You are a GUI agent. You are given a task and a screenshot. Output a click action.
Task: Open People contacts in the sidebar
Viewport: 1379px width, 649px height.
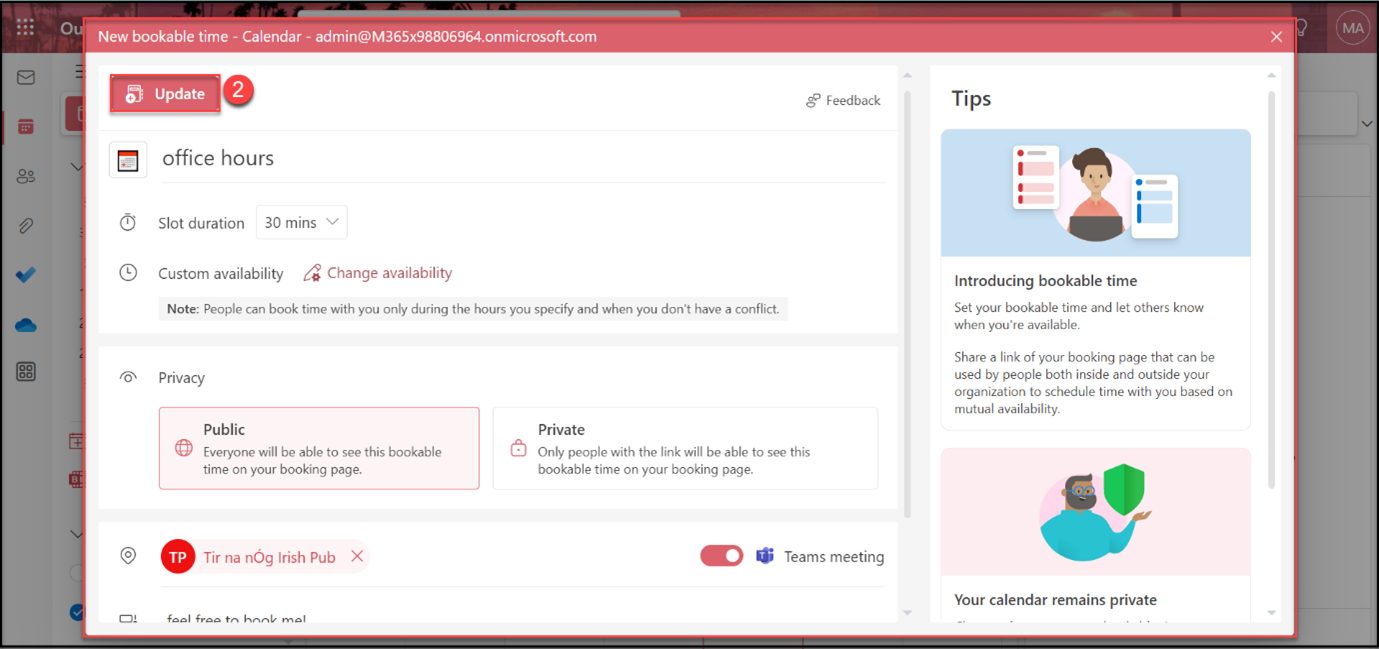(26, 176)
